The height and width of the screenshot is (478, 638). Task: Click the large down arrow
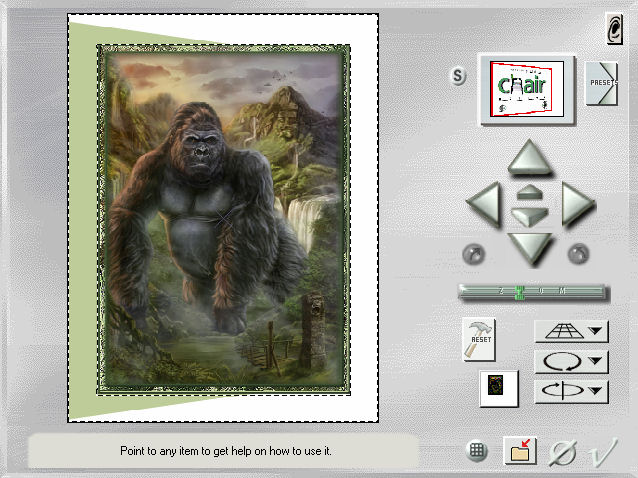point(529,248)
